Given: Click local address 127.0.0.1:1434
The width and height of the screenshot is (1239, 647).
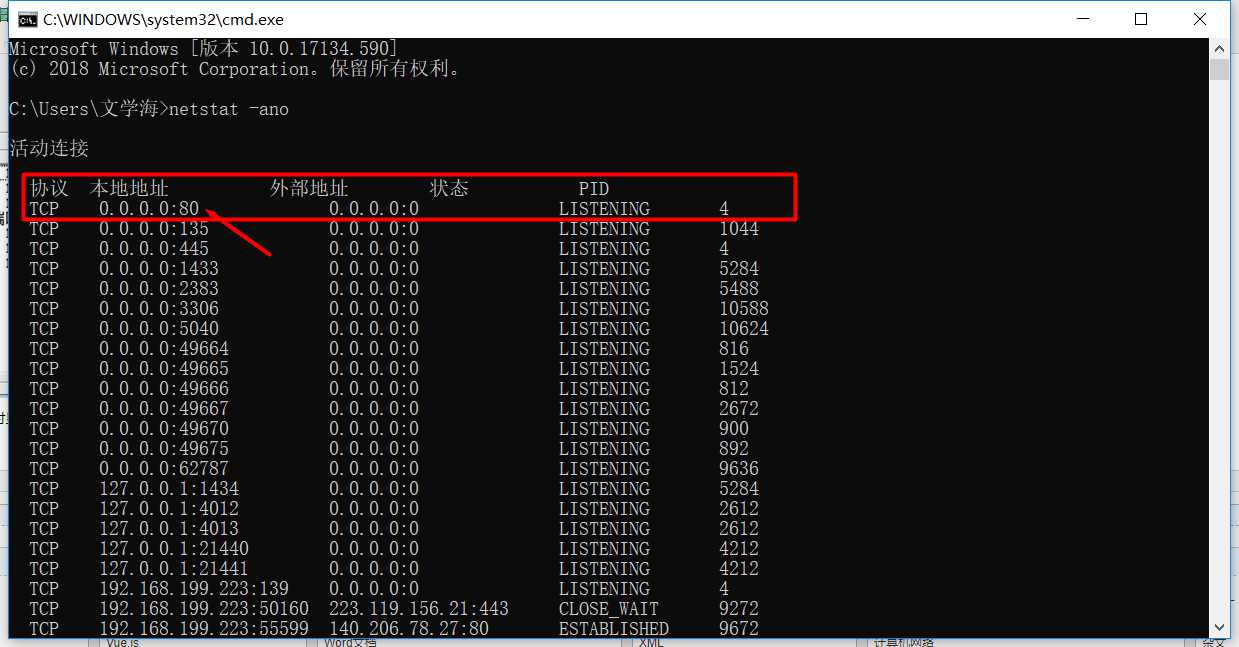Looking at the screenshot, I should coord(169,489).
